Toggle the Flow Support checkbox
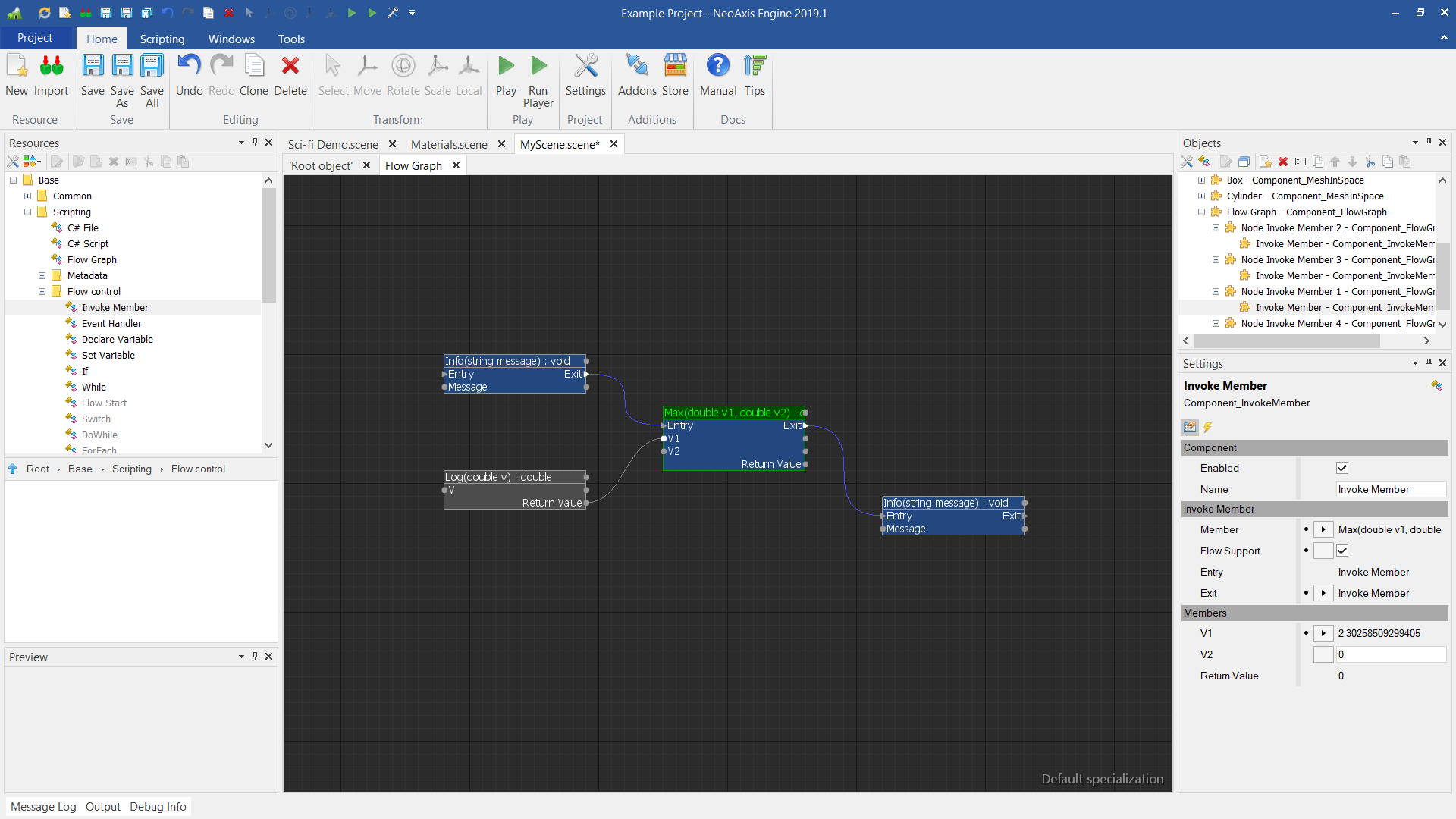The image size is (1456, 819). tap(1342, 551)
